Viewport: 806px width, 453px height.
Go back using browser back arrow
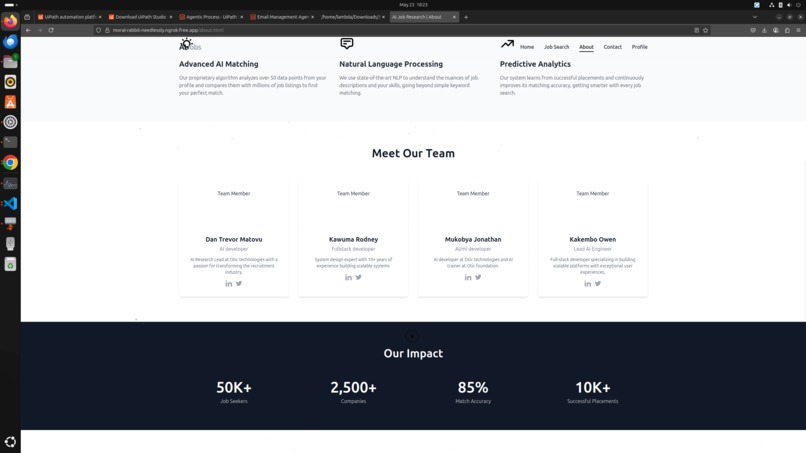point(28,30)
